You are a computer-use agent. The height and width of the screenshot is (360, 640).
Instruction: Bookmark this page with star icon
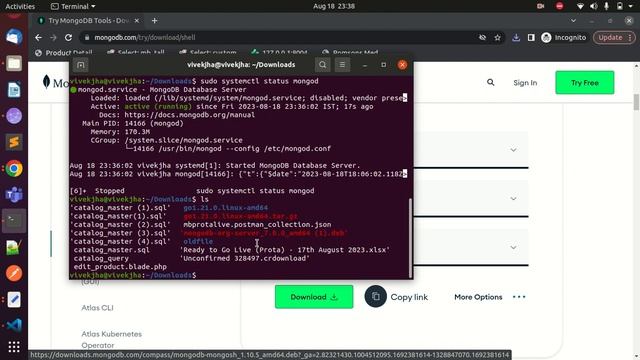(497, 38)
